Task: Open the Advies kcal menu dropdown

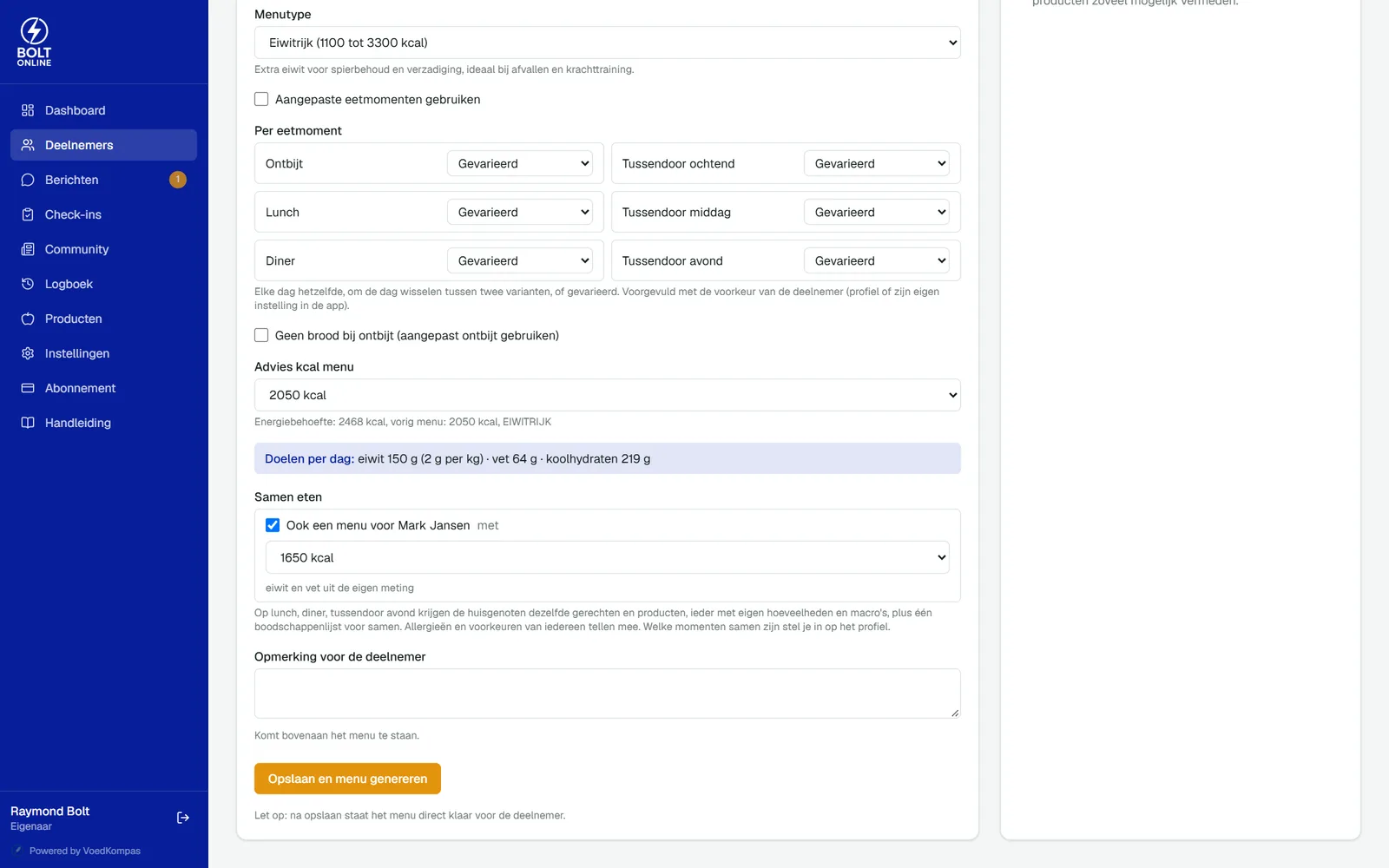Action: point(608,395)
